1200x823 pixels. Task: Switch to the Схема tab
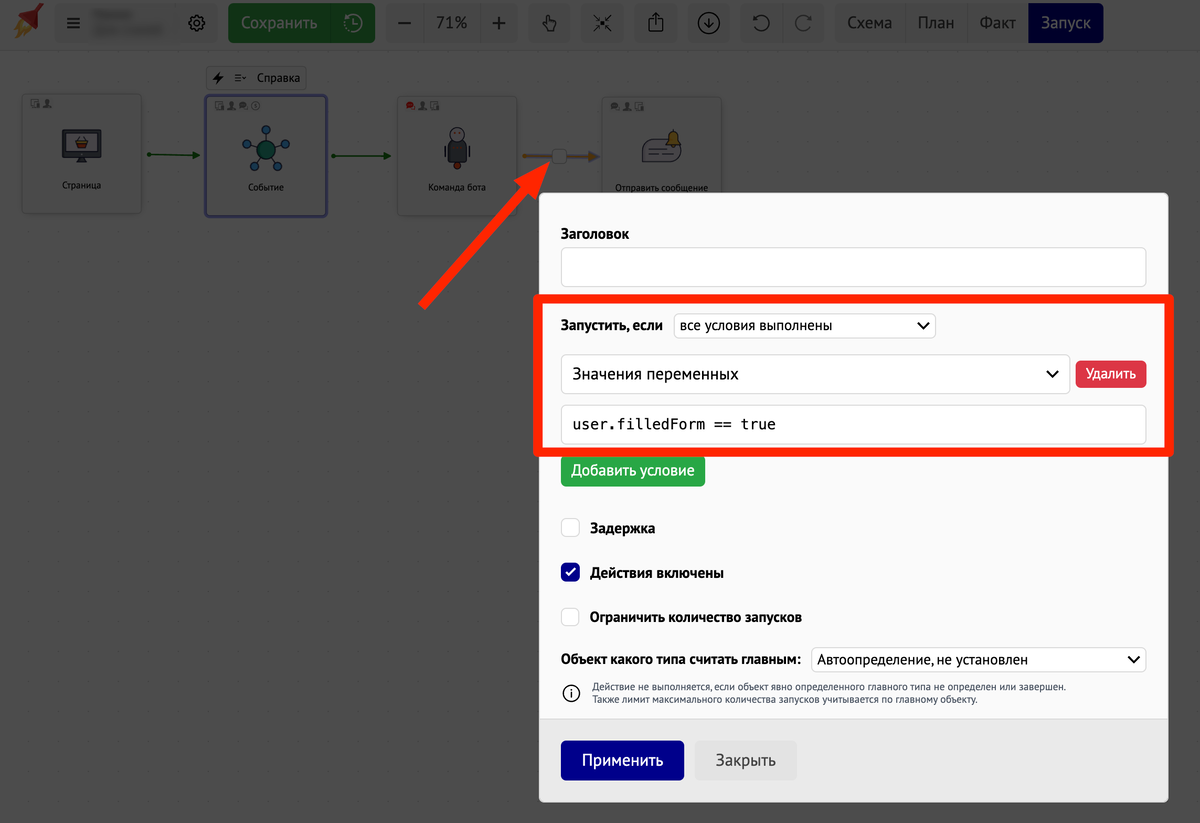[x=869, y=23]
